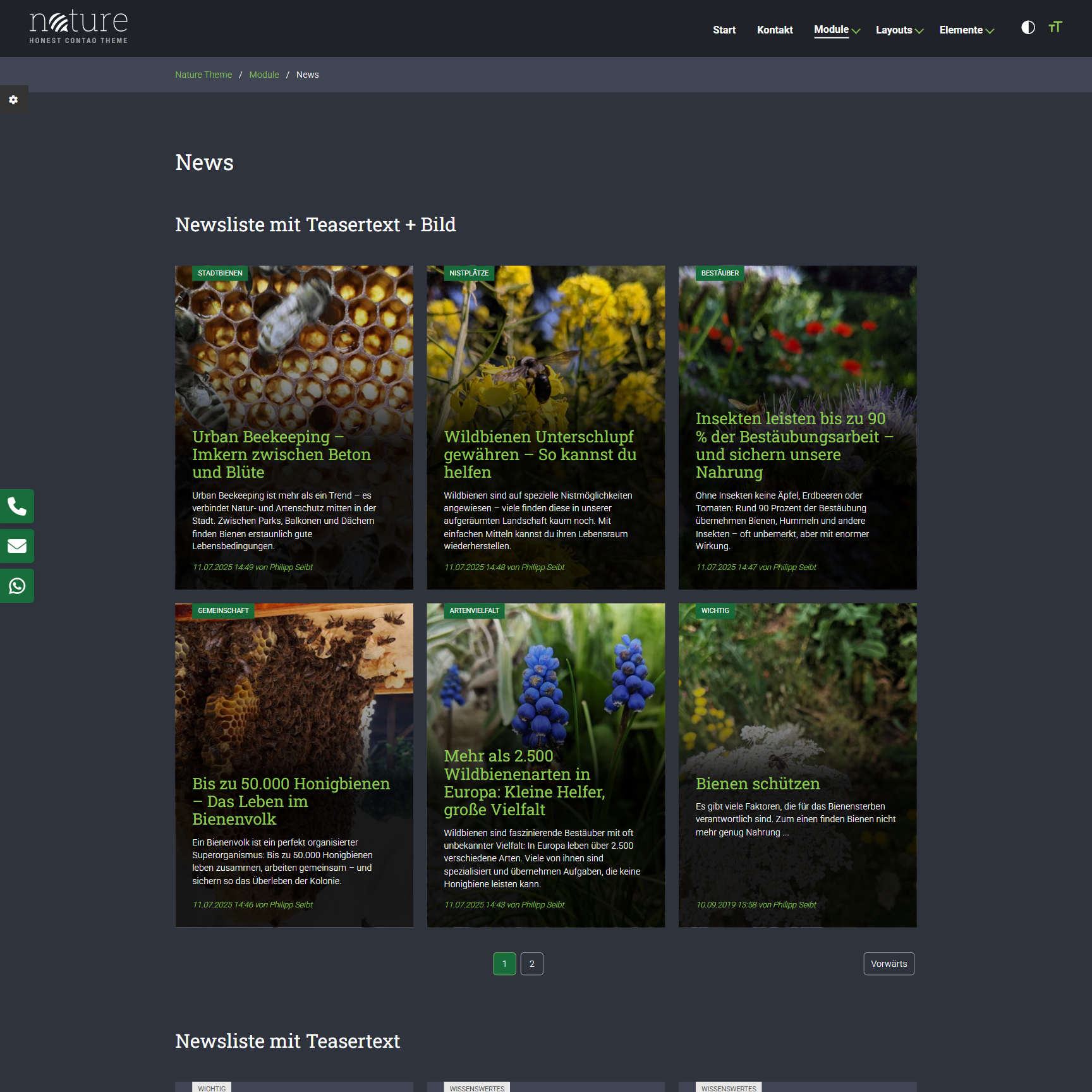The image size is (1092, 1092).
Task: Click the date 11.07.2025 14:47 von Philipp Seibt
Action: point(756,567)
